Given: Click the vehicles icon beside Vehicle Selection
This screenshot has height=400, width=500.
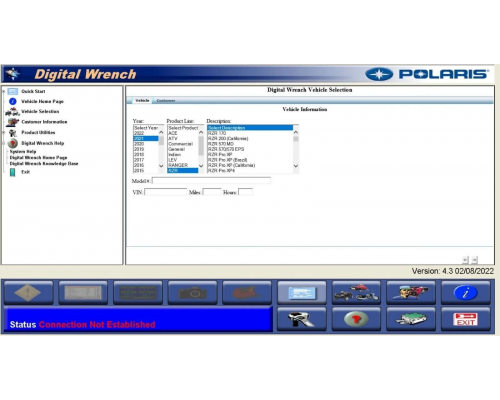Looking at the screenshot, I should (13, 112).
